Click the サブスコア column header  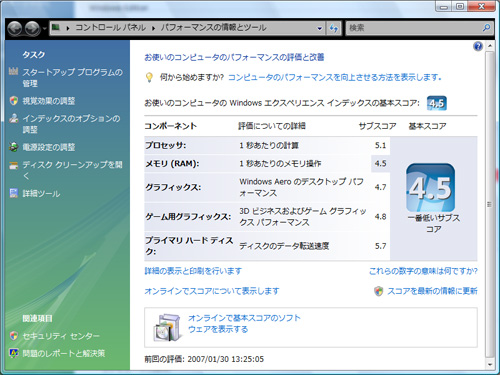coord(377,126)
